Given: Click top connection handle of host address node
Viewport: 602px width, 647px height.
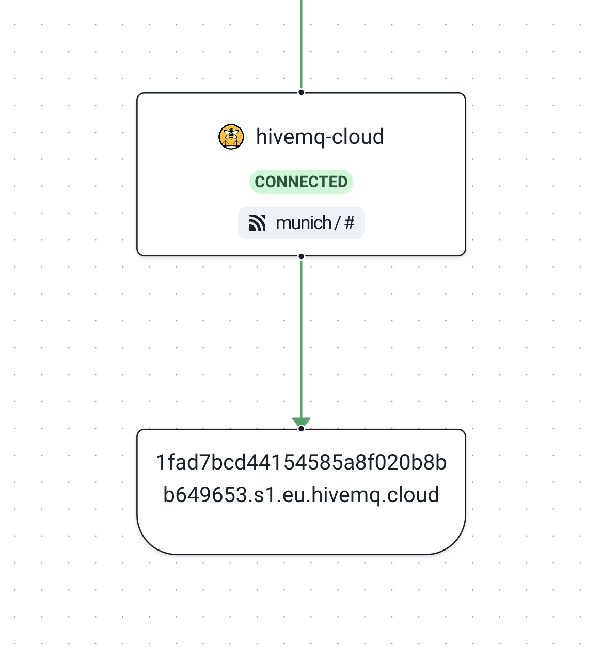Looking at the screenshot, I should (301, 430).
